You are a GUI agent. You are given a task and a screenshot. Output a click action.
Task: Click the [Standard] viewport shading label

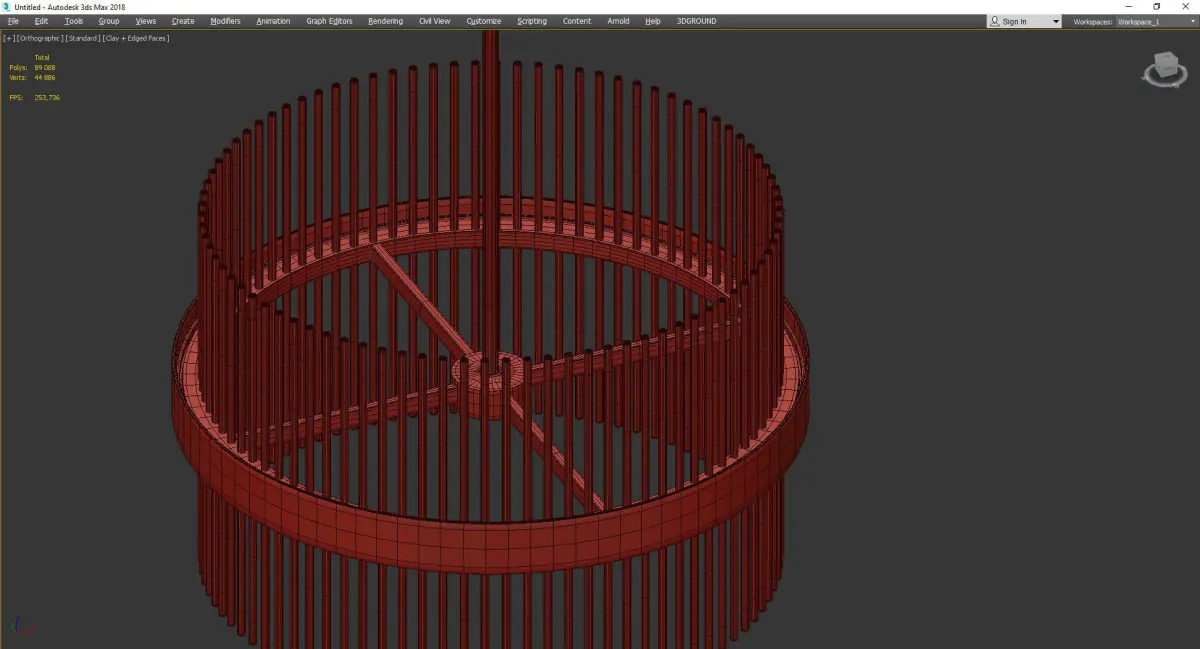83,38
